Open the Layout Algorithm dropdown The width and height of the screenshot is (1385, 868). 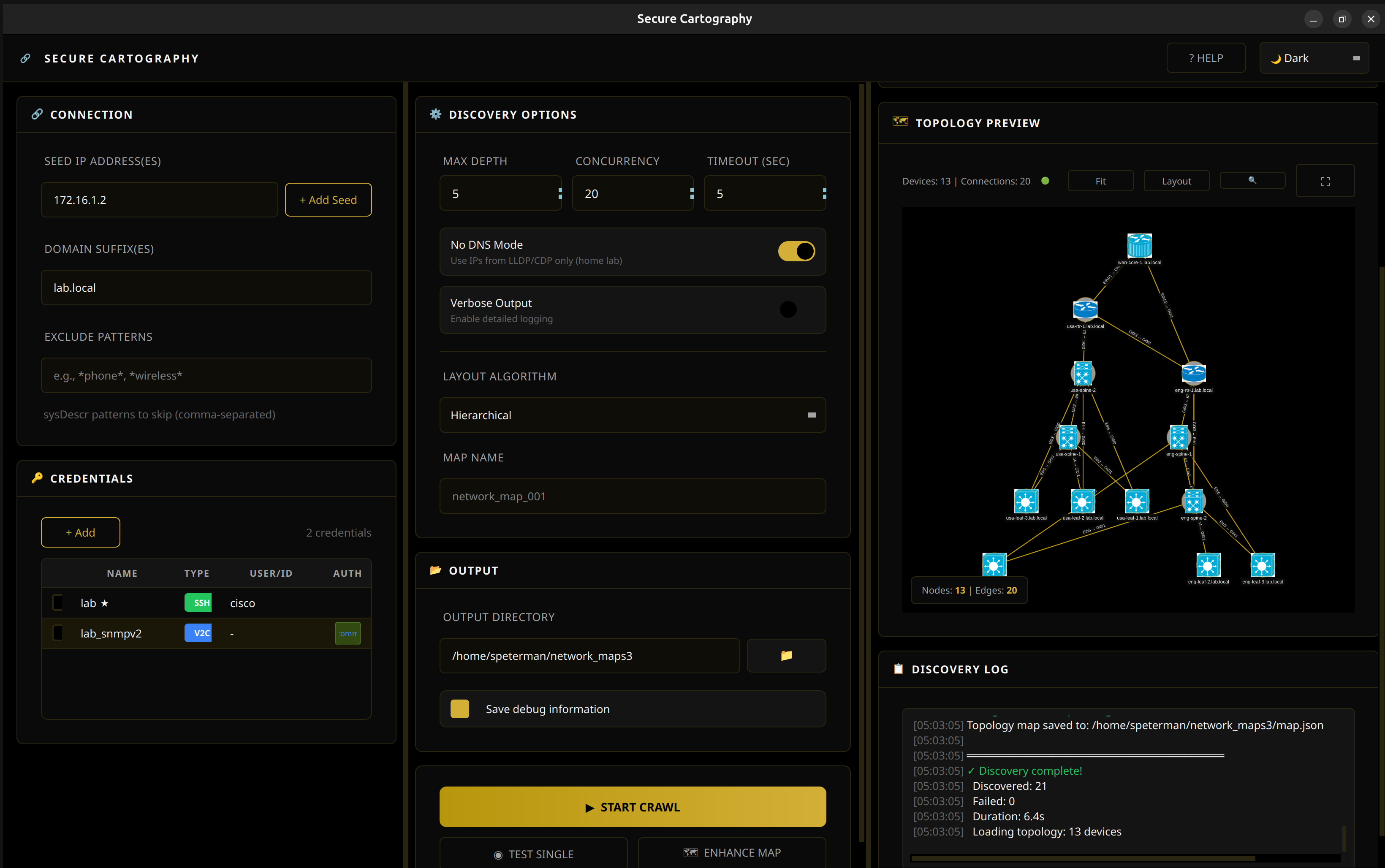click(x=632, y=415)
